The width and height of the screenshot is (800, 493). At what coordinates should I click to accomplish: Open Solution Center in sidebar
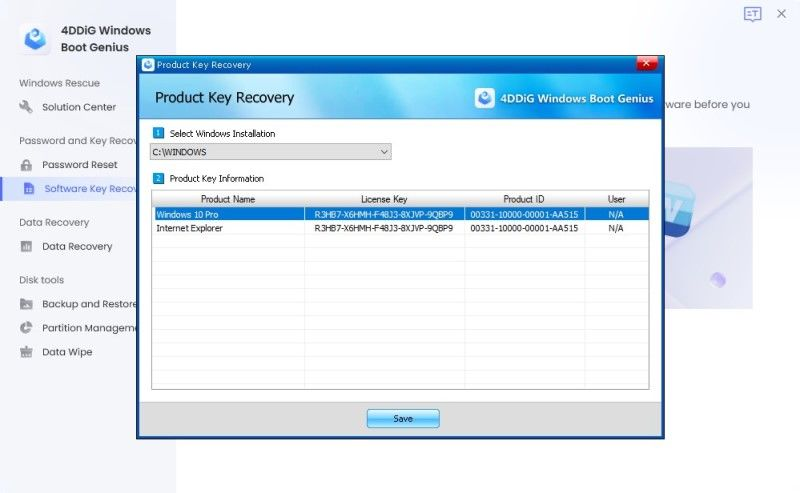point(79,107)
